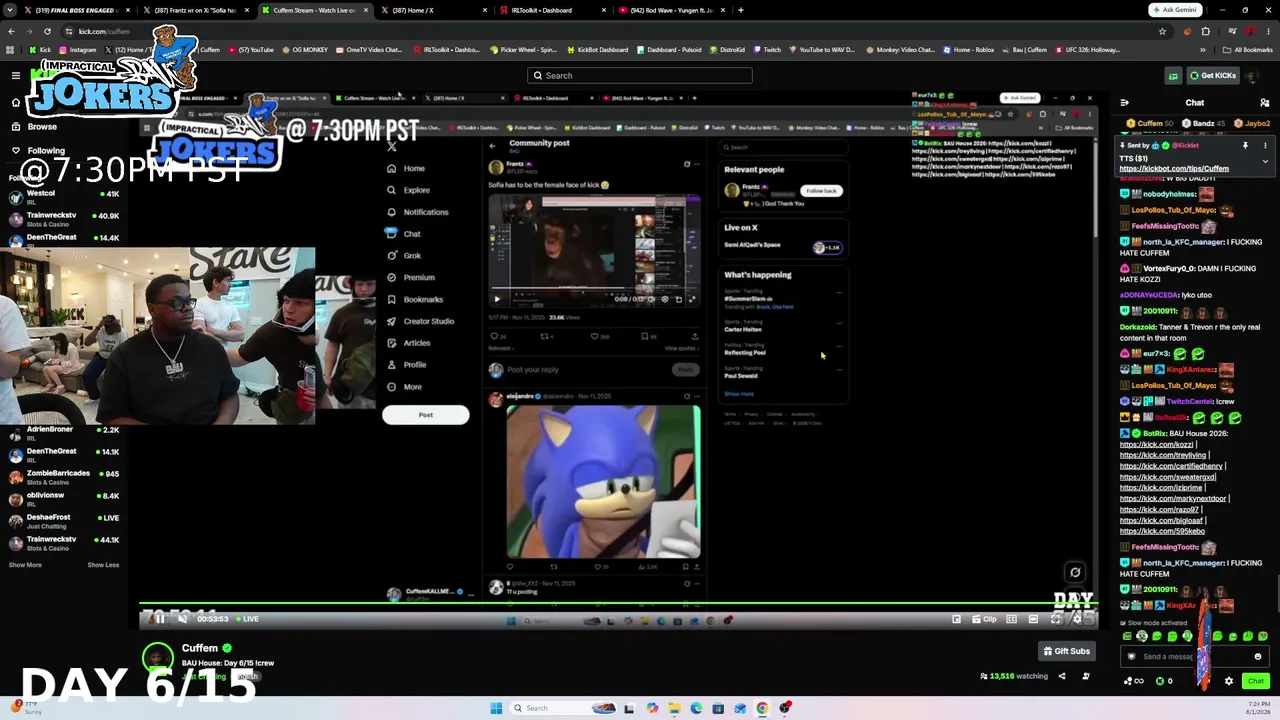Reload the page with the refresh icon
The width and height of the screenshot is (1280, 720).
click(47, 31)
